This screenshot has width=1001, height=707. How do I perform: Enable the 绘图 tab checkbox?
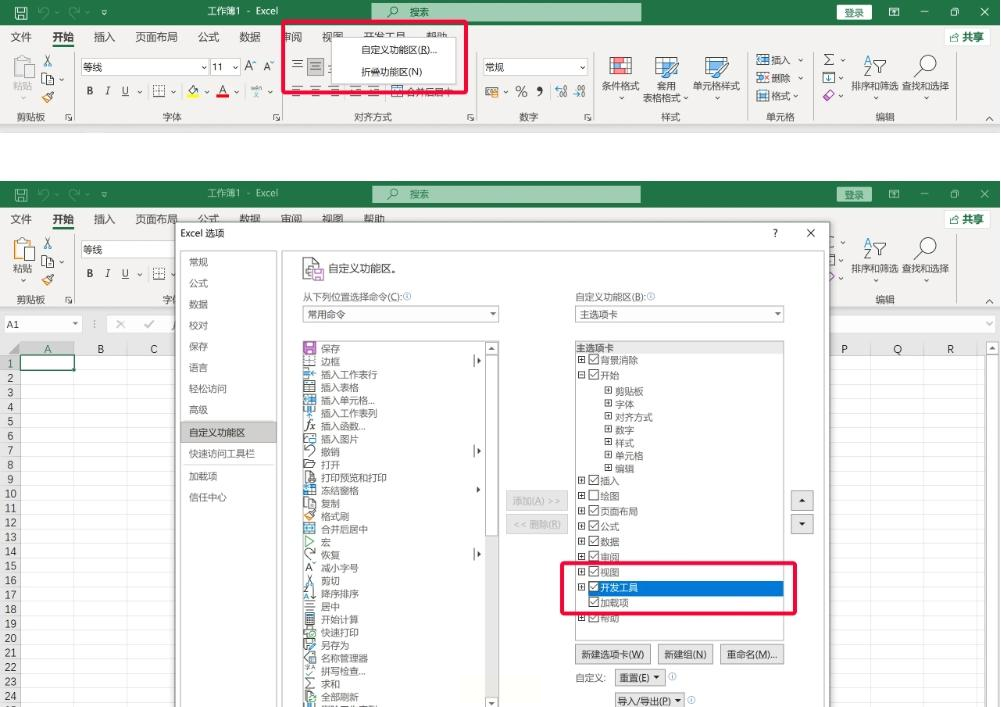(x=594, y=496)
